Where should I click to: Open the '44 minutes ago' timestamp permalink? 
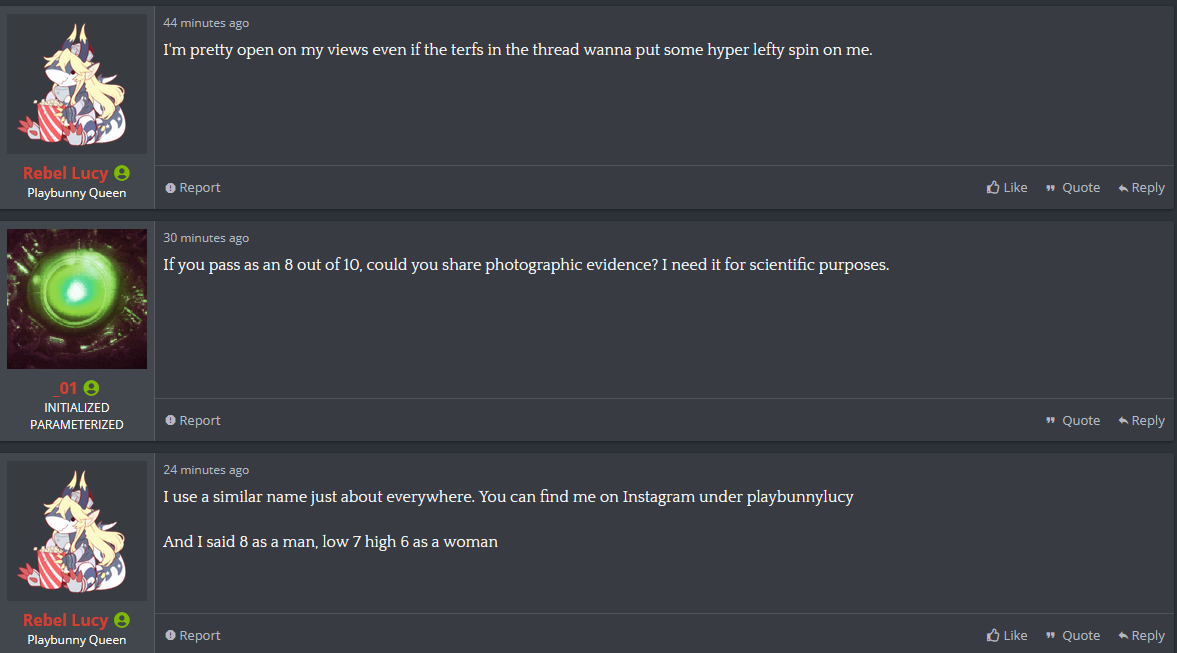pyautogui.click(x=206, y=23)
